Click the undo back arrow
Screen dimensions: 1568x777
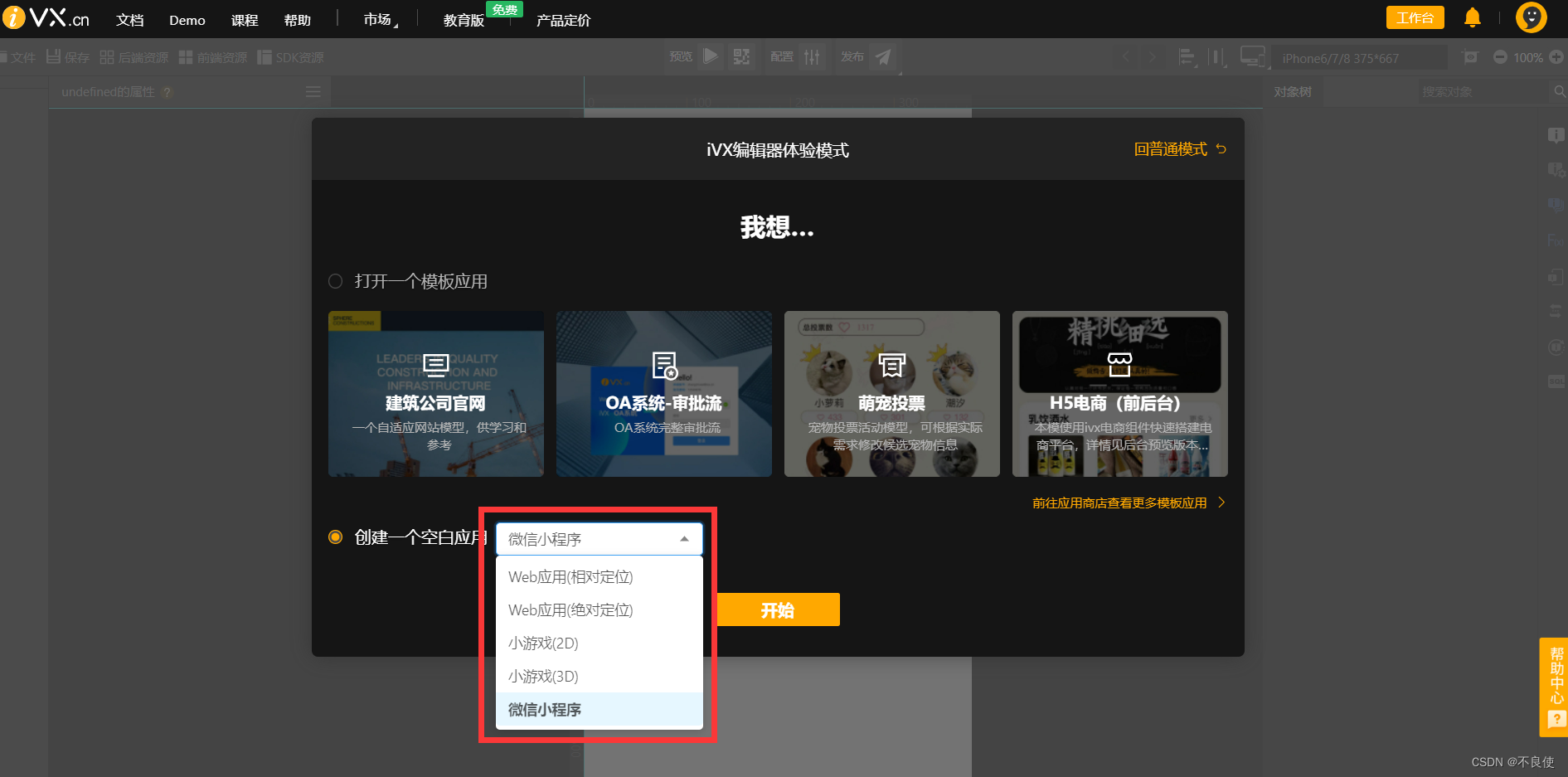pyautogui.click(x=1126, y=57)
